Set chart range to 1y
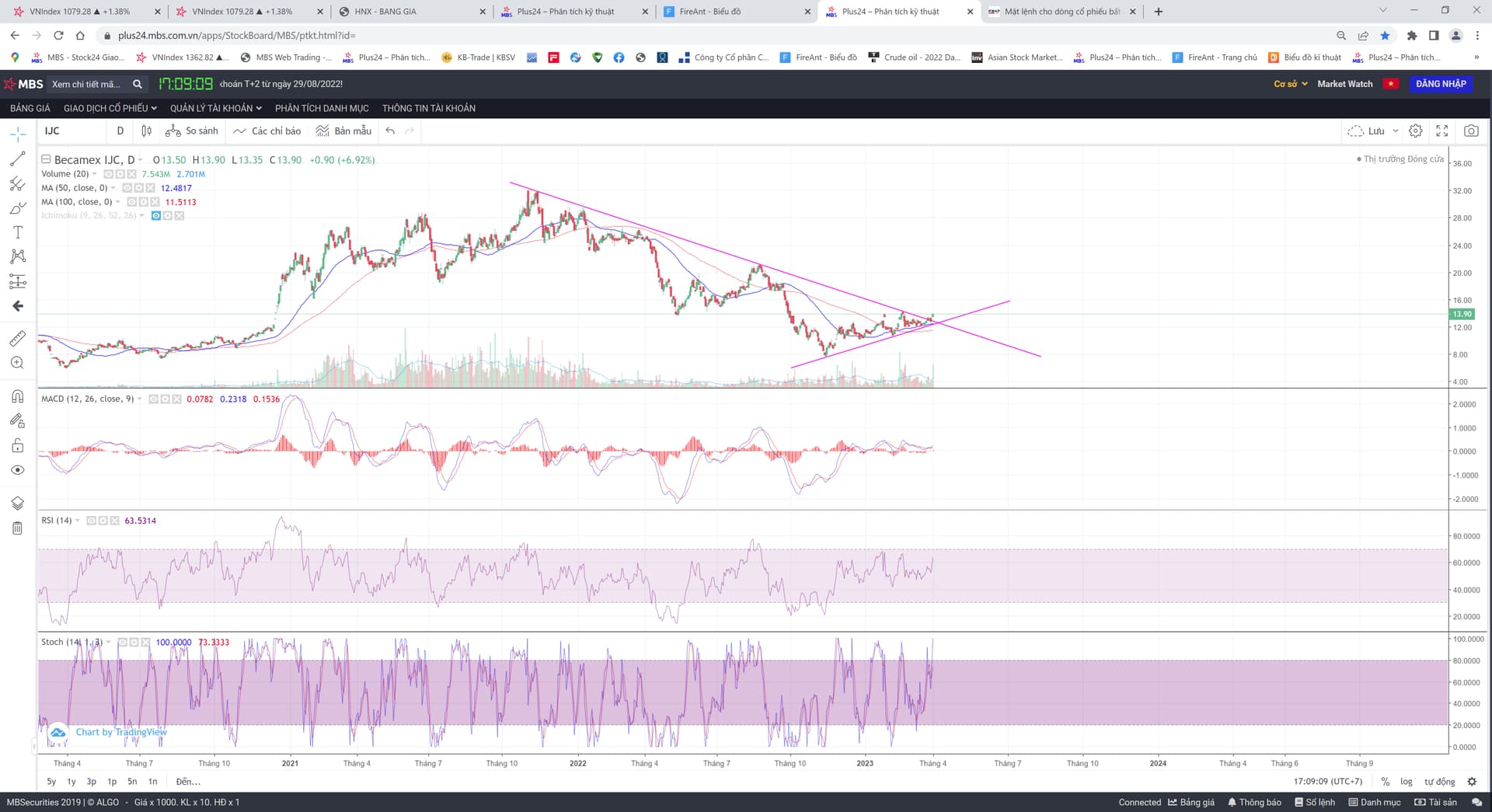Viewport: 1492px width, 812px height. [x=71, y=782]
